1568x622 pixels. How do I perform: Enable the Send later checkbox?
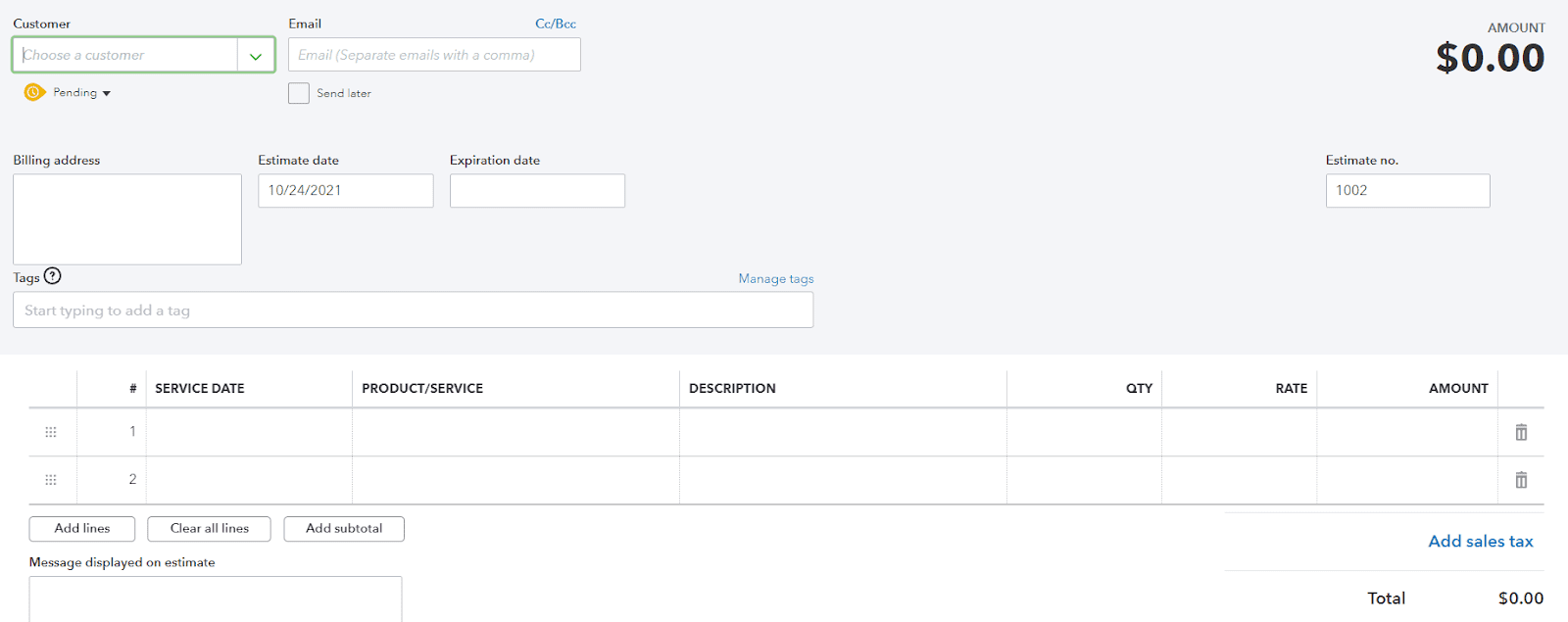click(x=299, y=93)
